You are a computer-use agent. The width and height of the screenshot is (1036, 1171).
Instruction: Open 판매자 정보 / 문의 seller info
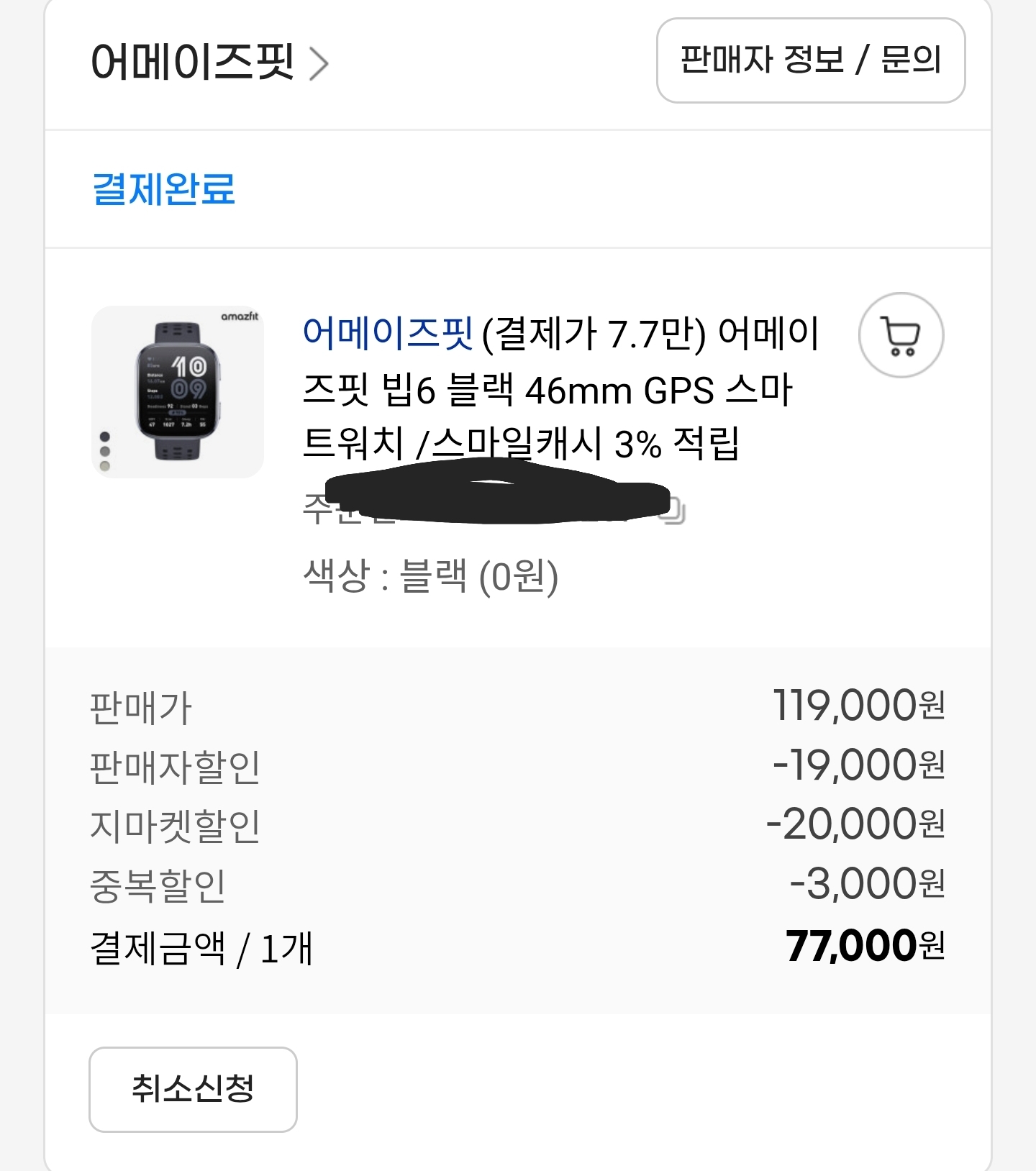point(810,60)
